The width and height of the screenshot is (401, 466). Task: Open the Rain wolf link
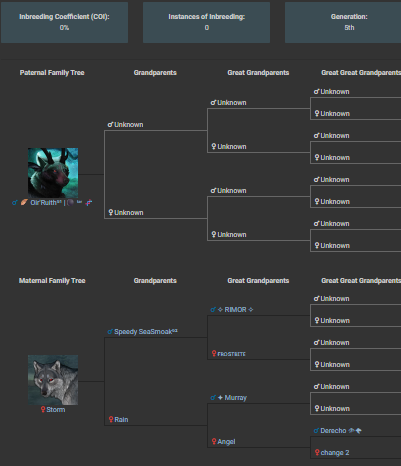121,420
